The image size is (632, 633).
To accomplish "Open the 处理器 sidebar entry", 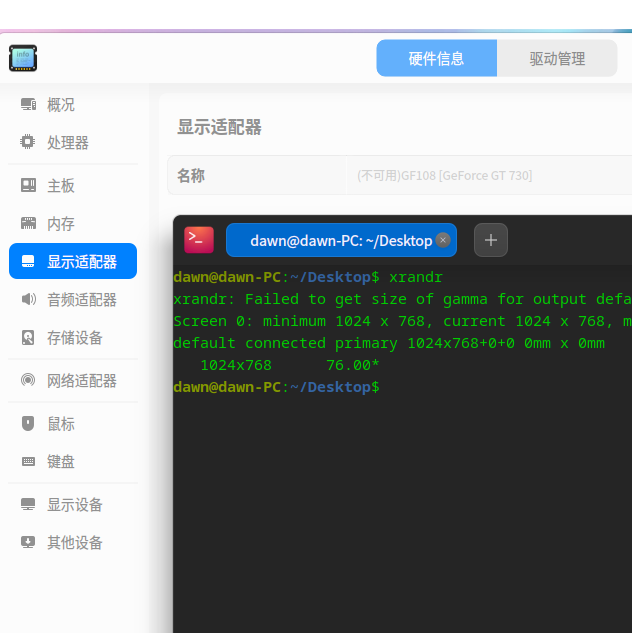I will point(67,143).
